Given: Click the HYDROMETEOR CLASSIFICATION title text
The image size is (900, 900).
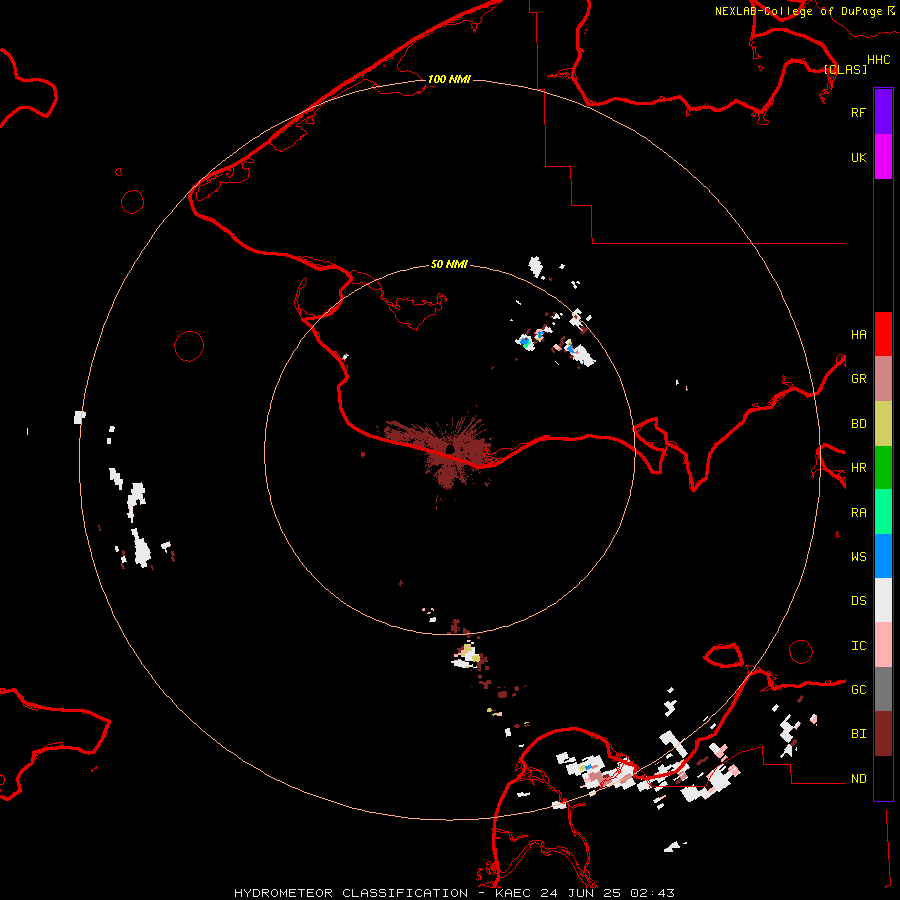Looking at the screenshot, I should (351, 893).
